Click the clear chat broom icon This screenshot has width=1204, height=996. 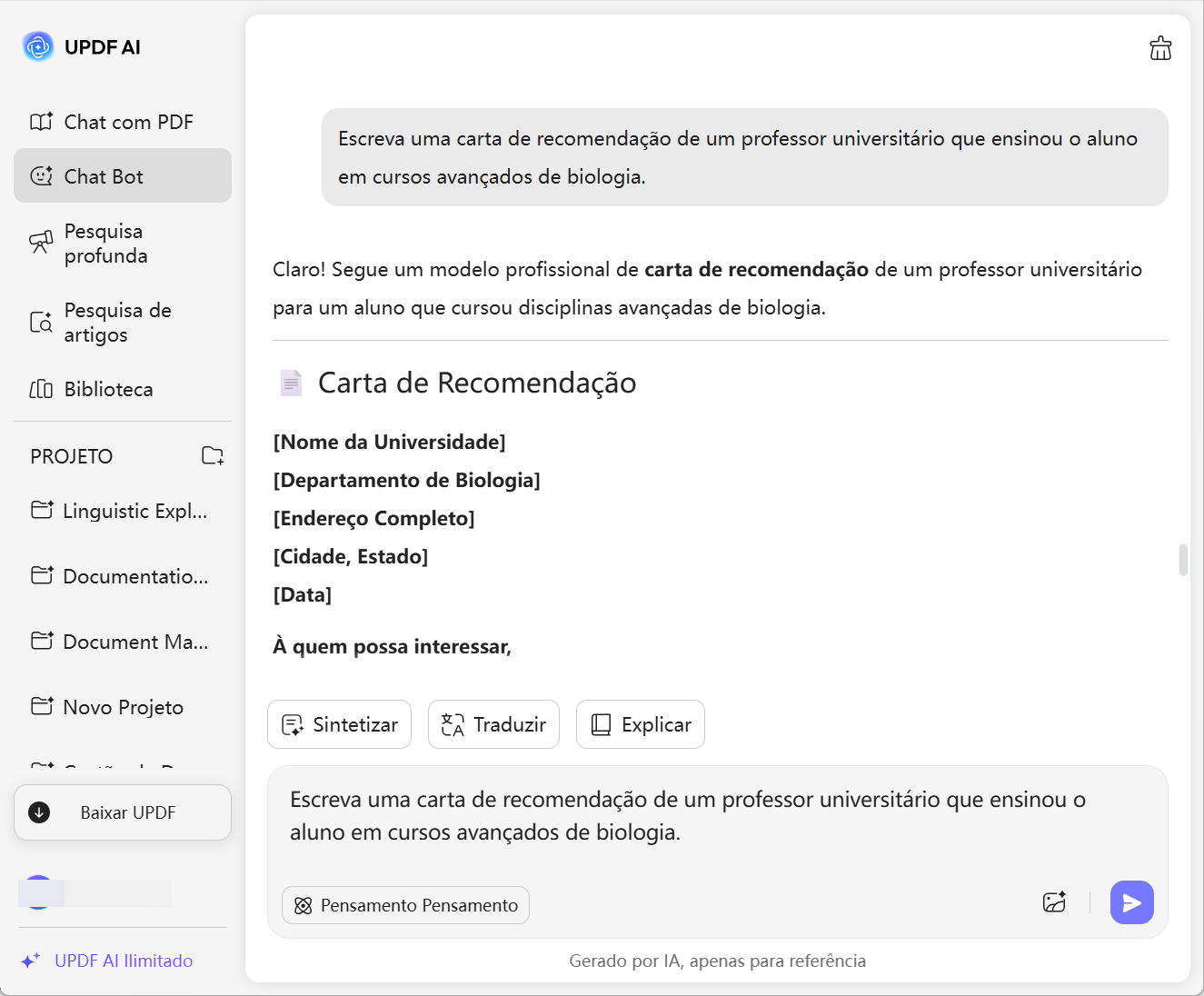pyautogui.click(x=1160, y=48)
